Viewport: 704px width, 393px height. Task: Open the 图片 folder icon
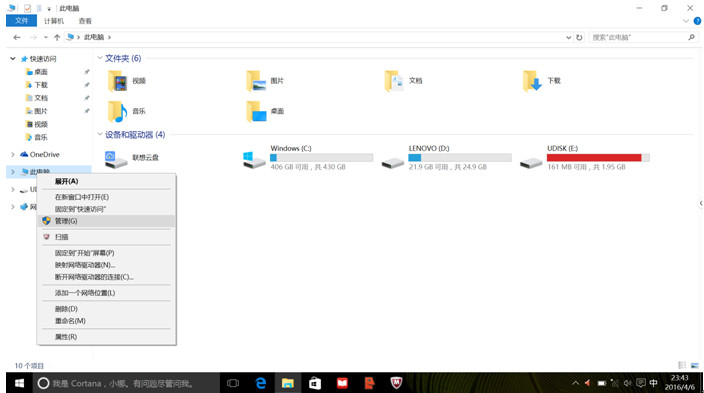coord(256,81)
